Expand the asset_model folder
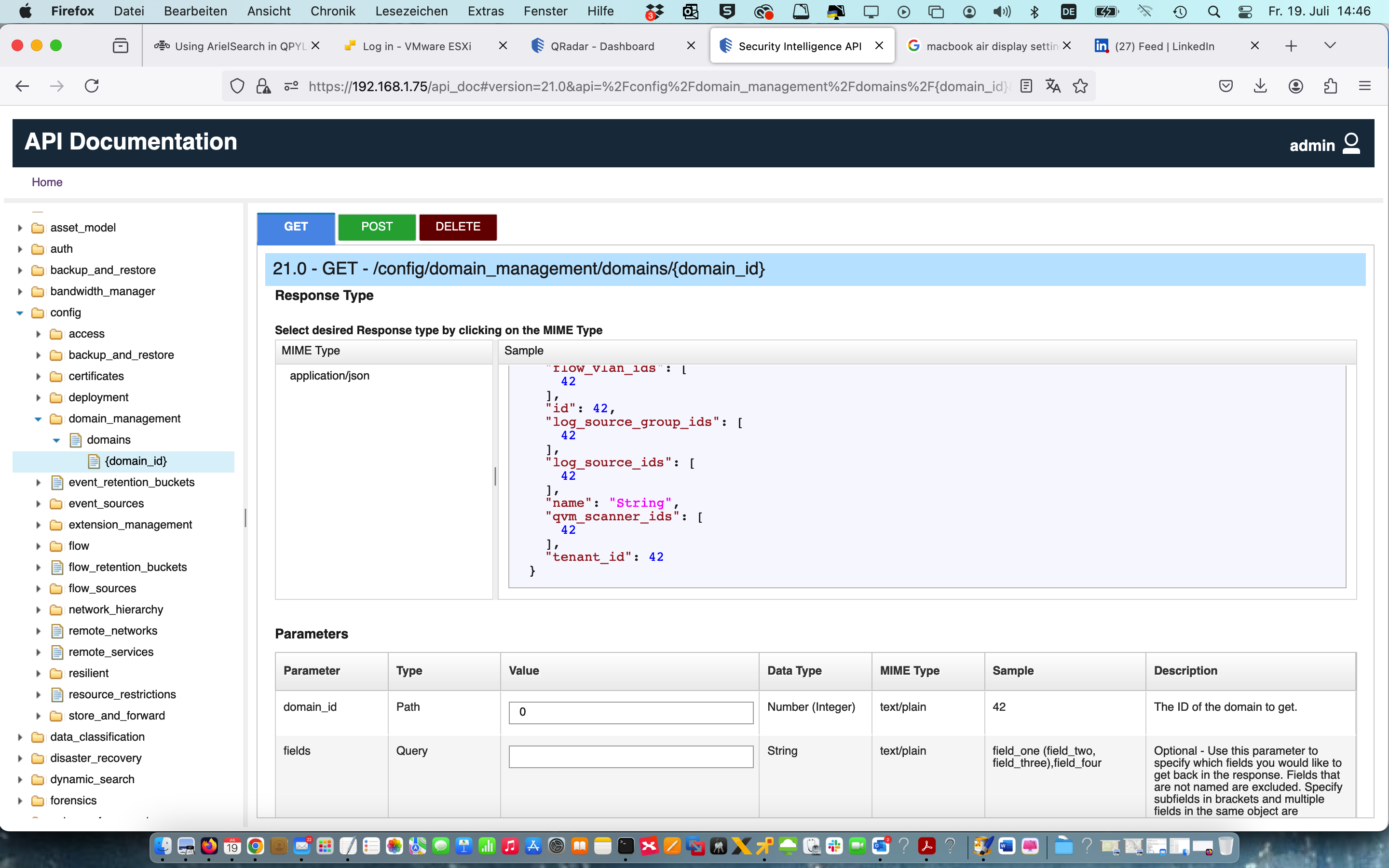 point(20,228)
